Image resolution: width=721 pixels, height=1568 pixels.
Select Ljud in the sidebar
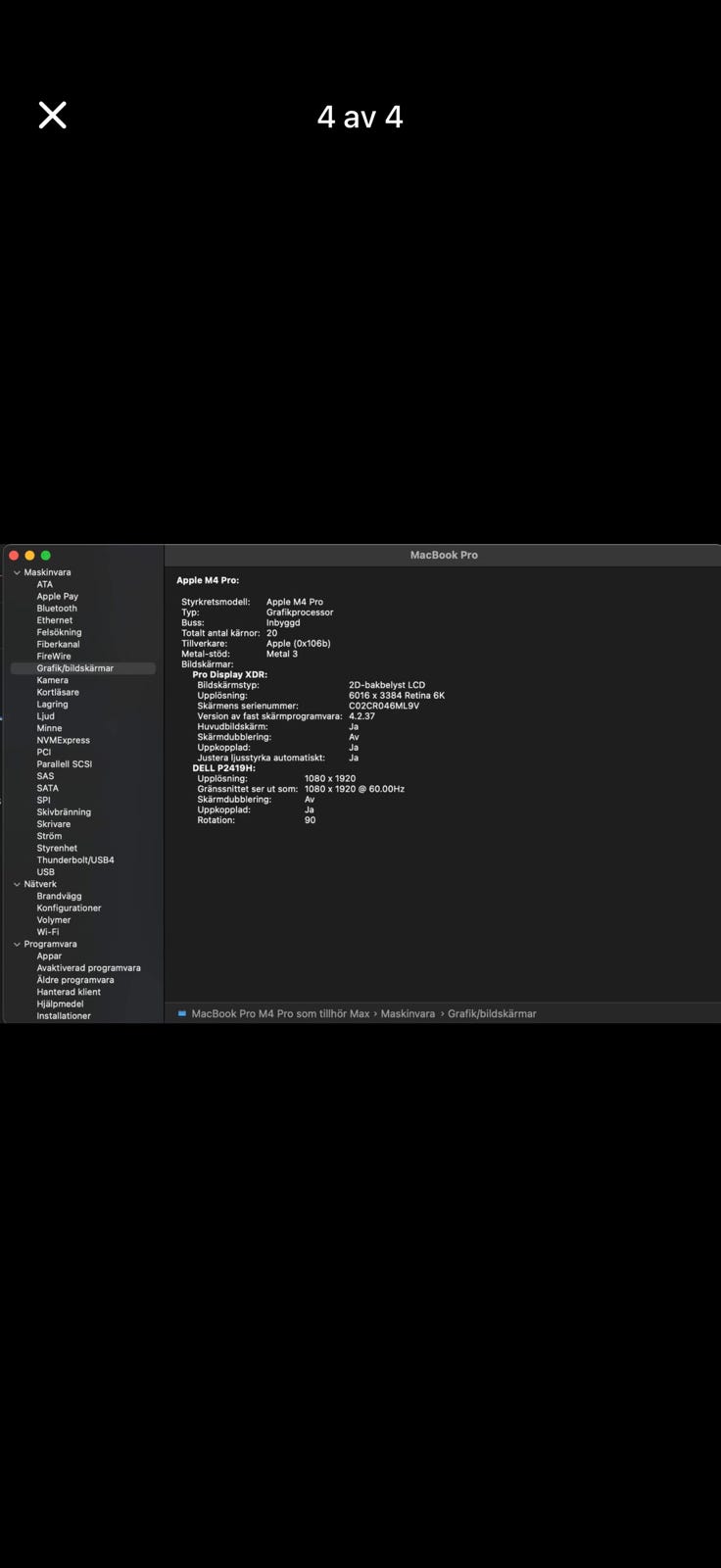point(46,716)
